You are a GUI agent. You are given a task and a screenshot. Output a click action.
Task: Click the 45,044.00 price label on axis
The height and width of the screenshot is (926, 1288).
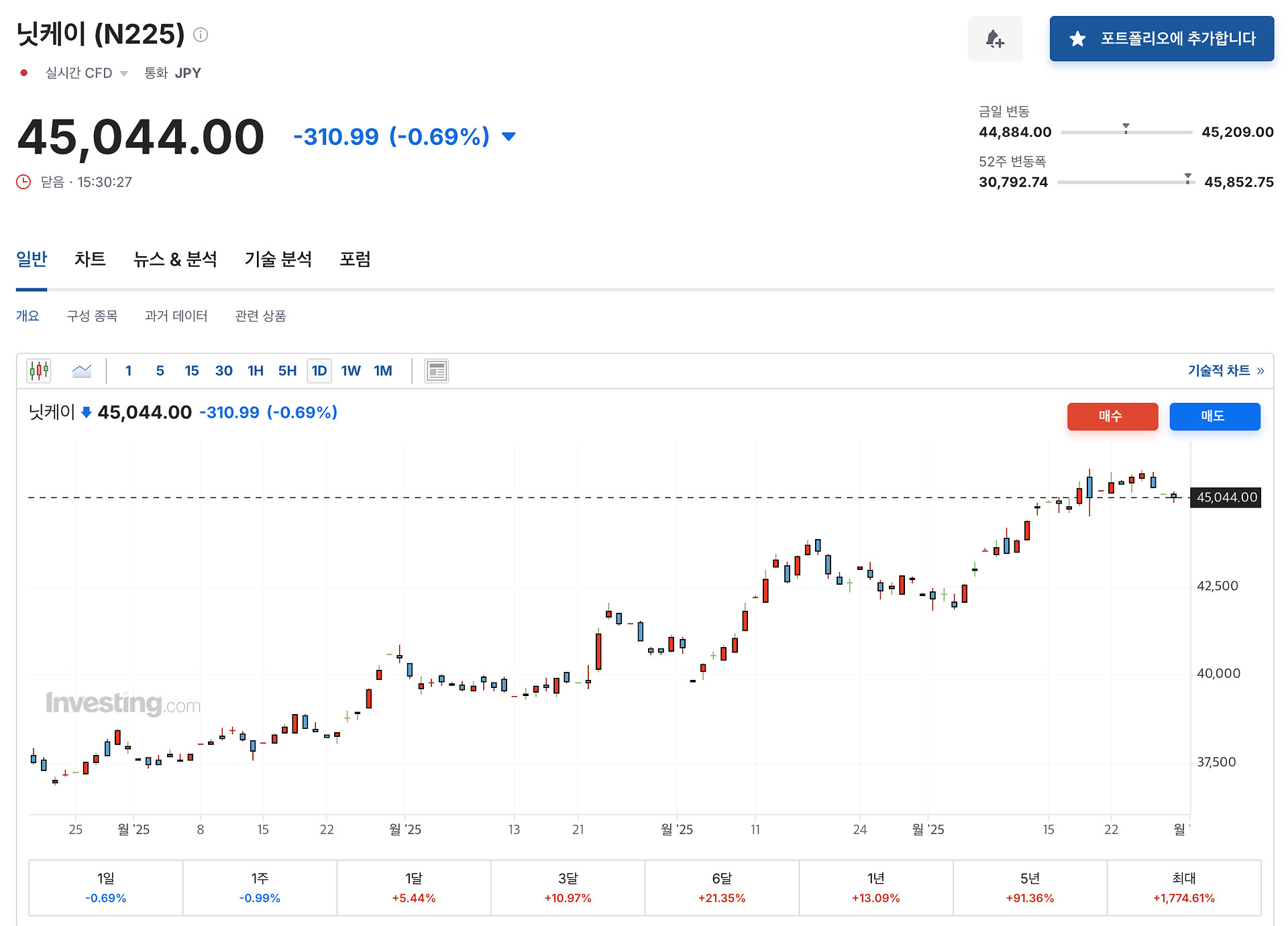point(1226,498)
